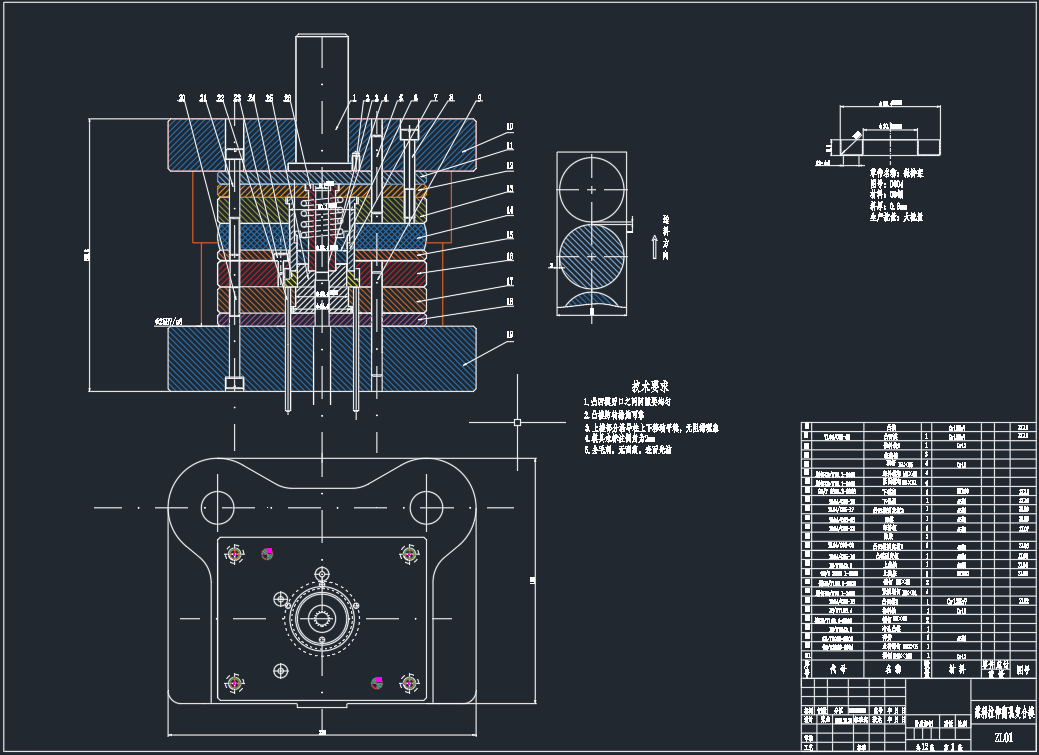Select the lower die shoe blue hatched block
The height and width of the screenshot is (755, 1039).
[x=322, y=359]
